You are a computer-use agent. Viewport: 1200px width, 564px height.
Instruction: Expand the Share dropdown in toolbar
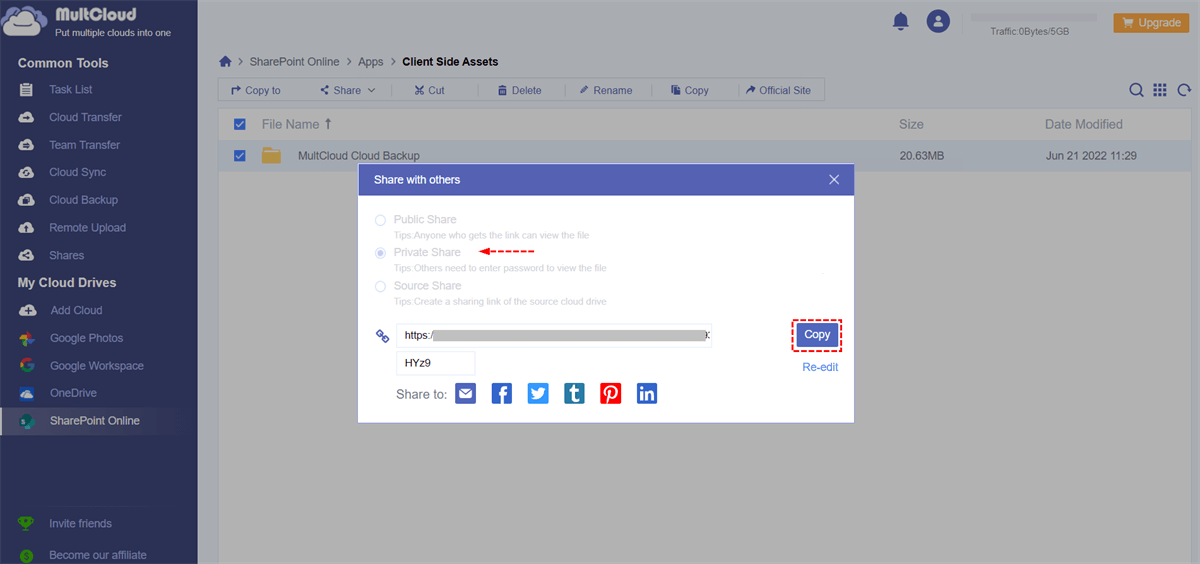point(348,90)
